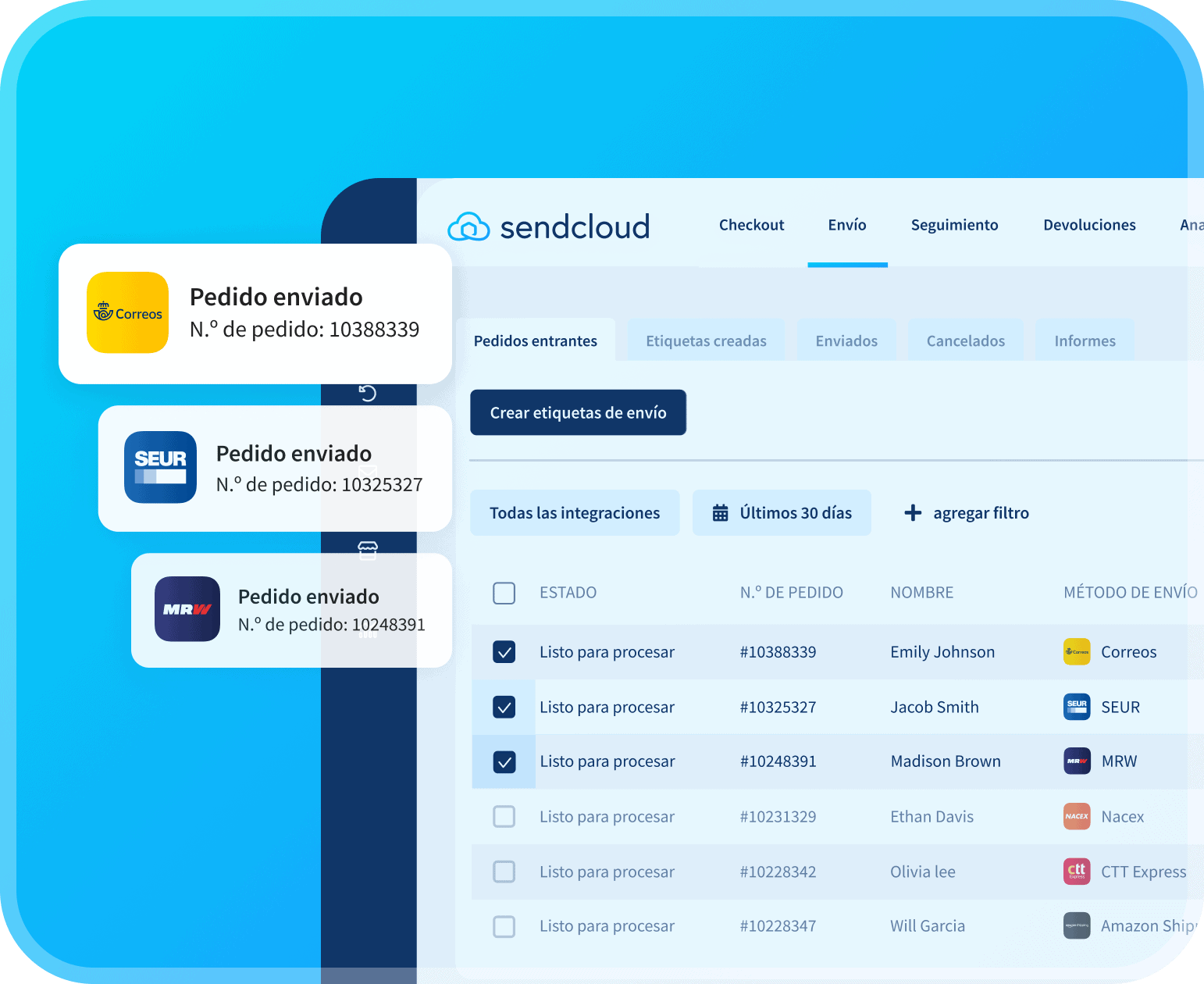Click N.º de pedido: 10388339 in the Correos card
This screenshot has width=1204, height=984.
tap(305, 330)
